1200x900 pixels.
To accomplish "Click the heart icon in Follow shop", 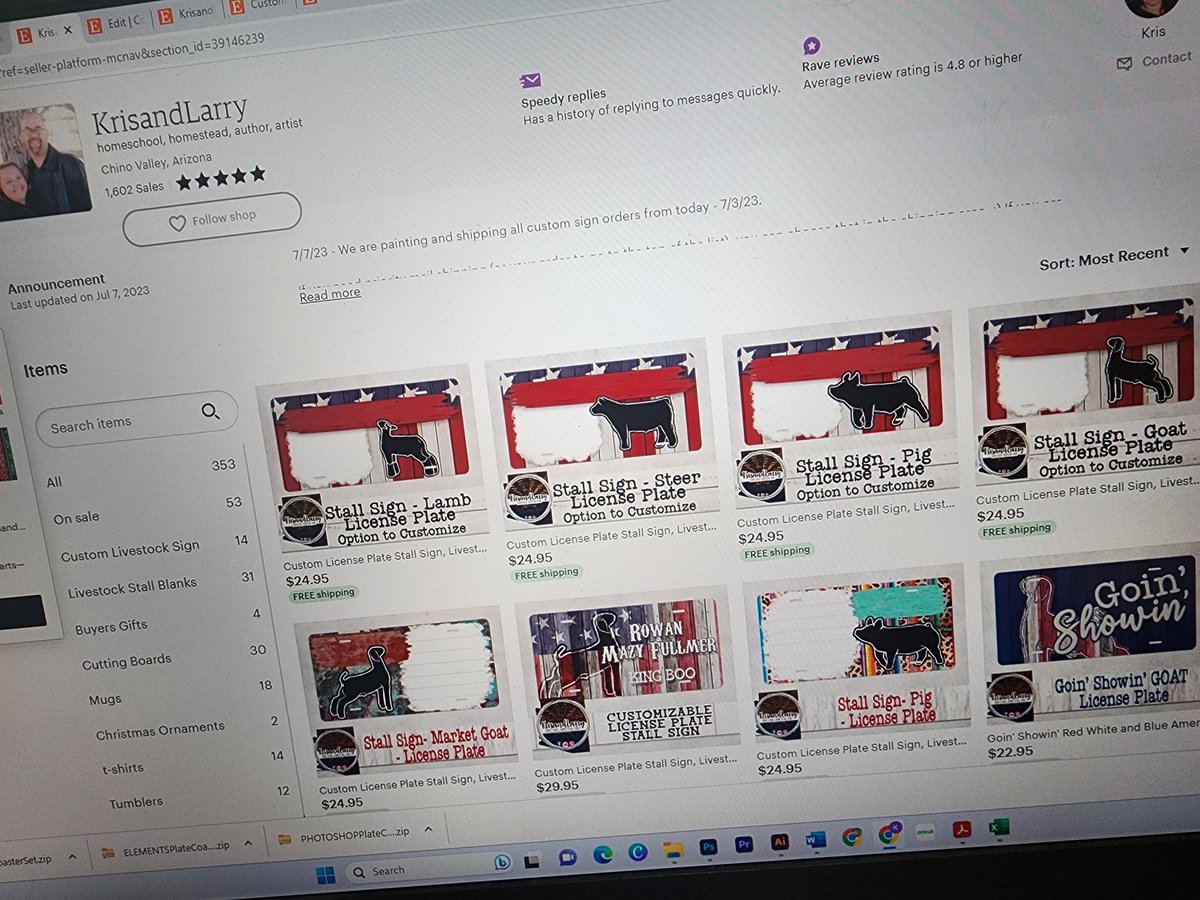I will 177,224.
